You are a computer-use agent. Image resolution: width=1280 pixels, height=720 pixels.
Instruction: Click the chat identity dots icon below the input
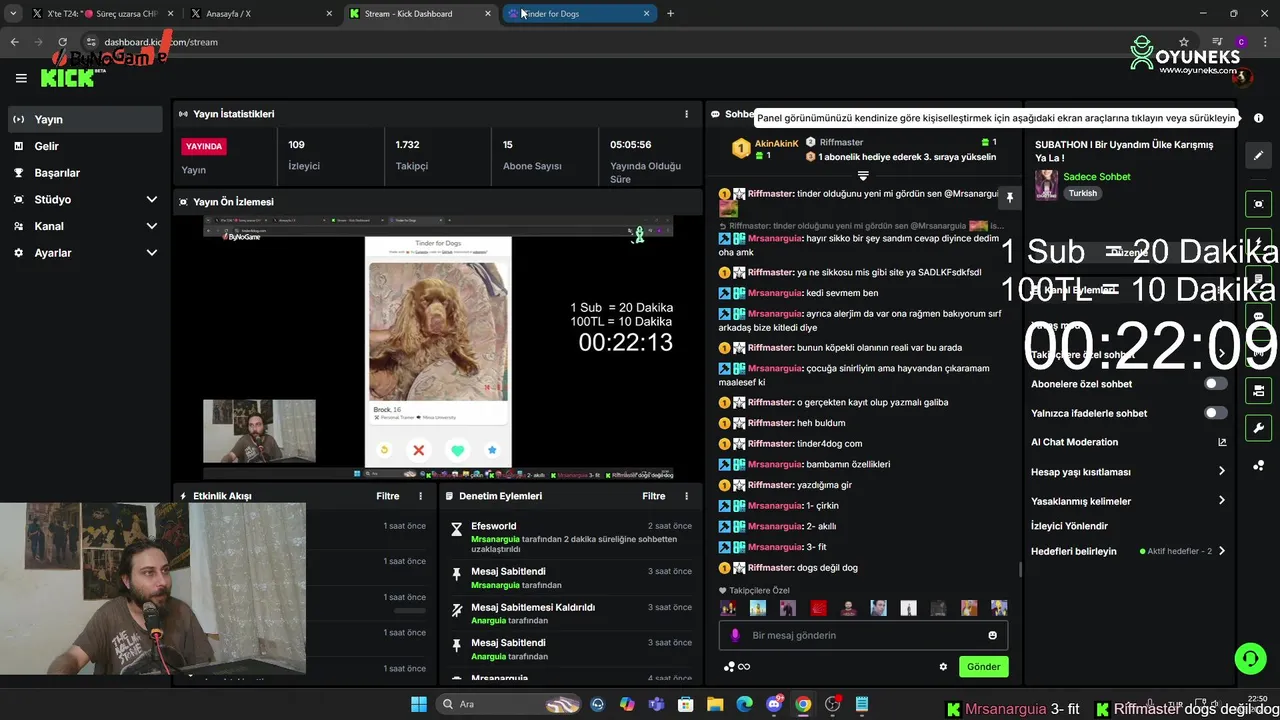[x=729, y=667]
